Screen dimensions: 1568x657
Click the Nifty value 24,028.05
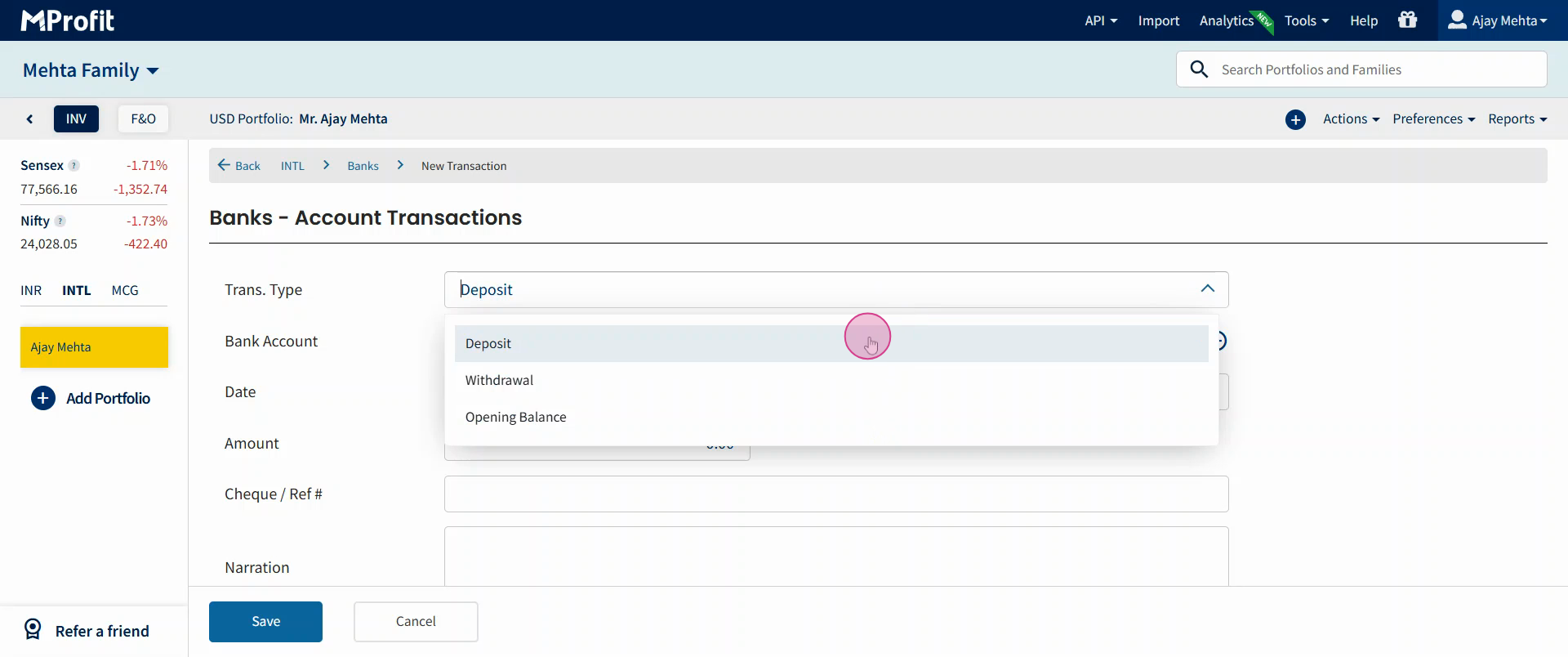pyautogui.click(x=49, y=244)
